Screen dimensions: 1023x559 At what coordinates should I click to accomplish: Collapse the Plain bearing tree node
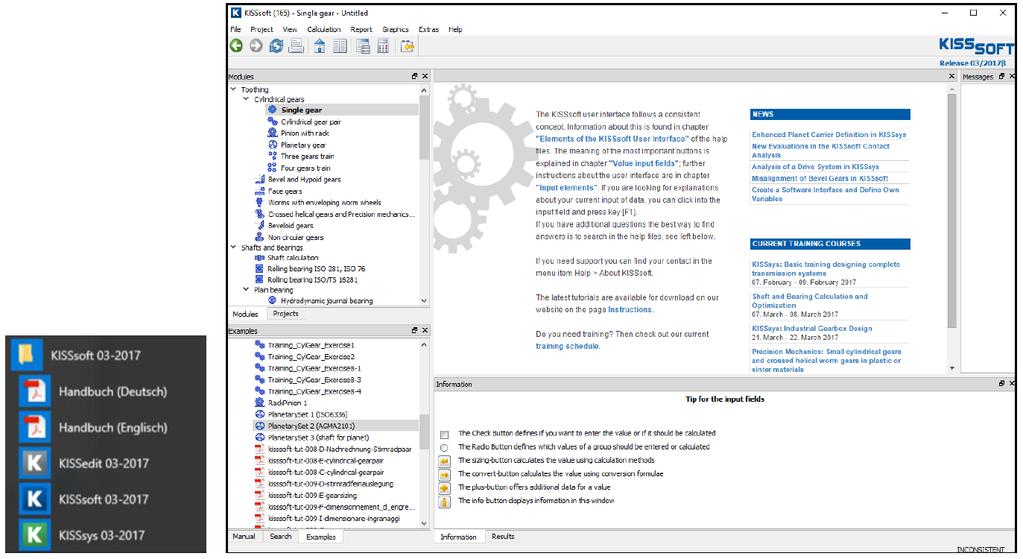pyautogui.click(x=246, y=289)
